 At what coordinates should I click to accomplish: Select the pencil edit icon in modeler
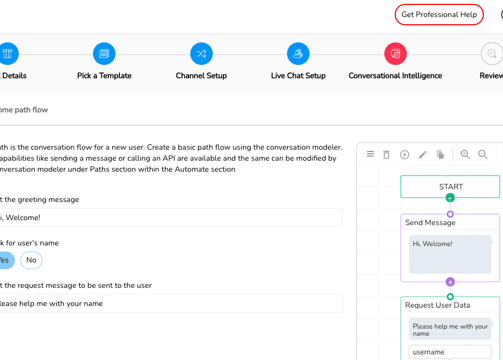423,155
